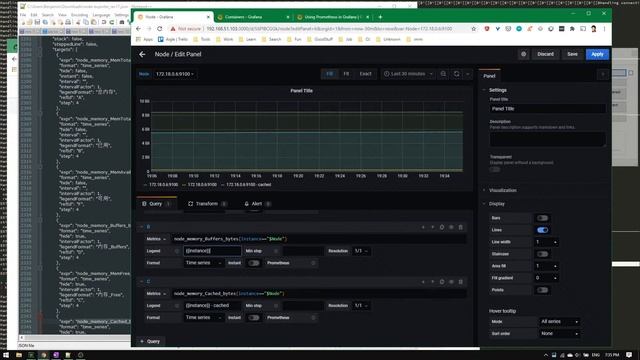Enable the Staircase toggle
The image size is (640, 360).
(x=542, y=254)
